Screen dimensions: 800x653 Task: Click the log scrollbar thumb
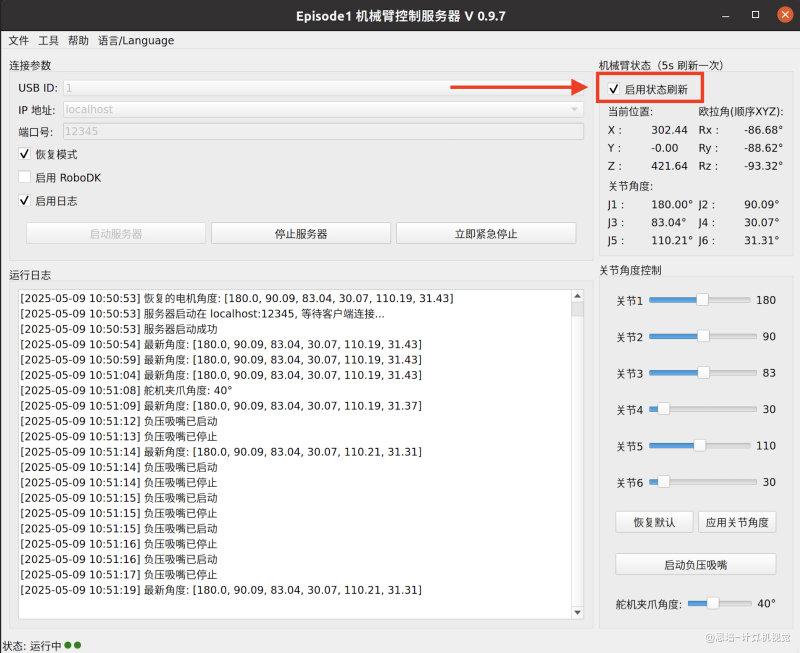(578, 309)
